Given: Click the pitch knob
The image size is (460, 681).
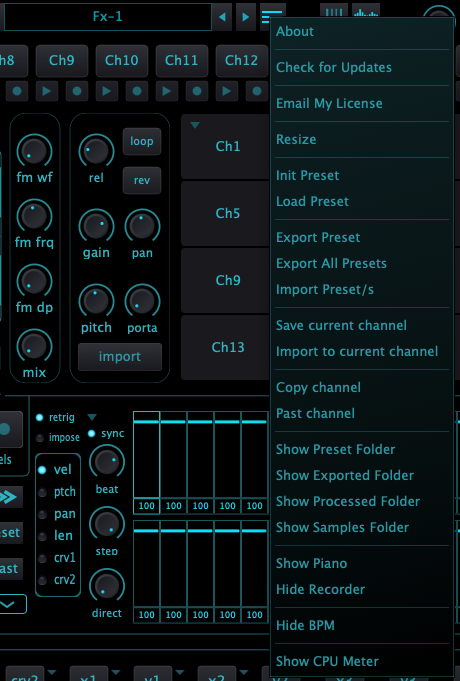Looking at the screenshot, I should click(x=96, y=301).
